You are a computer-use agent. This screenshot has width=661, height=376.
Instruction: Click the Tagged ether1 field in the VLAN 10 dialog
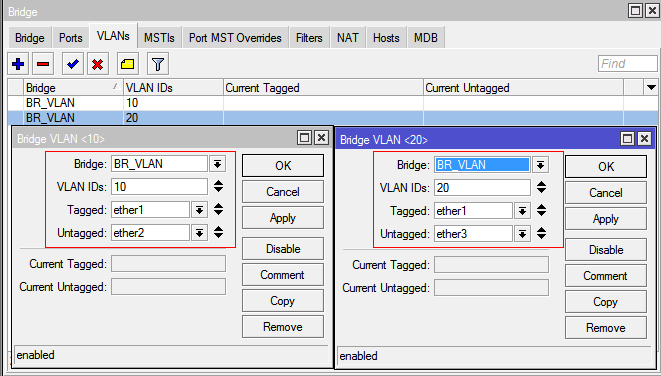coord(150,209)
